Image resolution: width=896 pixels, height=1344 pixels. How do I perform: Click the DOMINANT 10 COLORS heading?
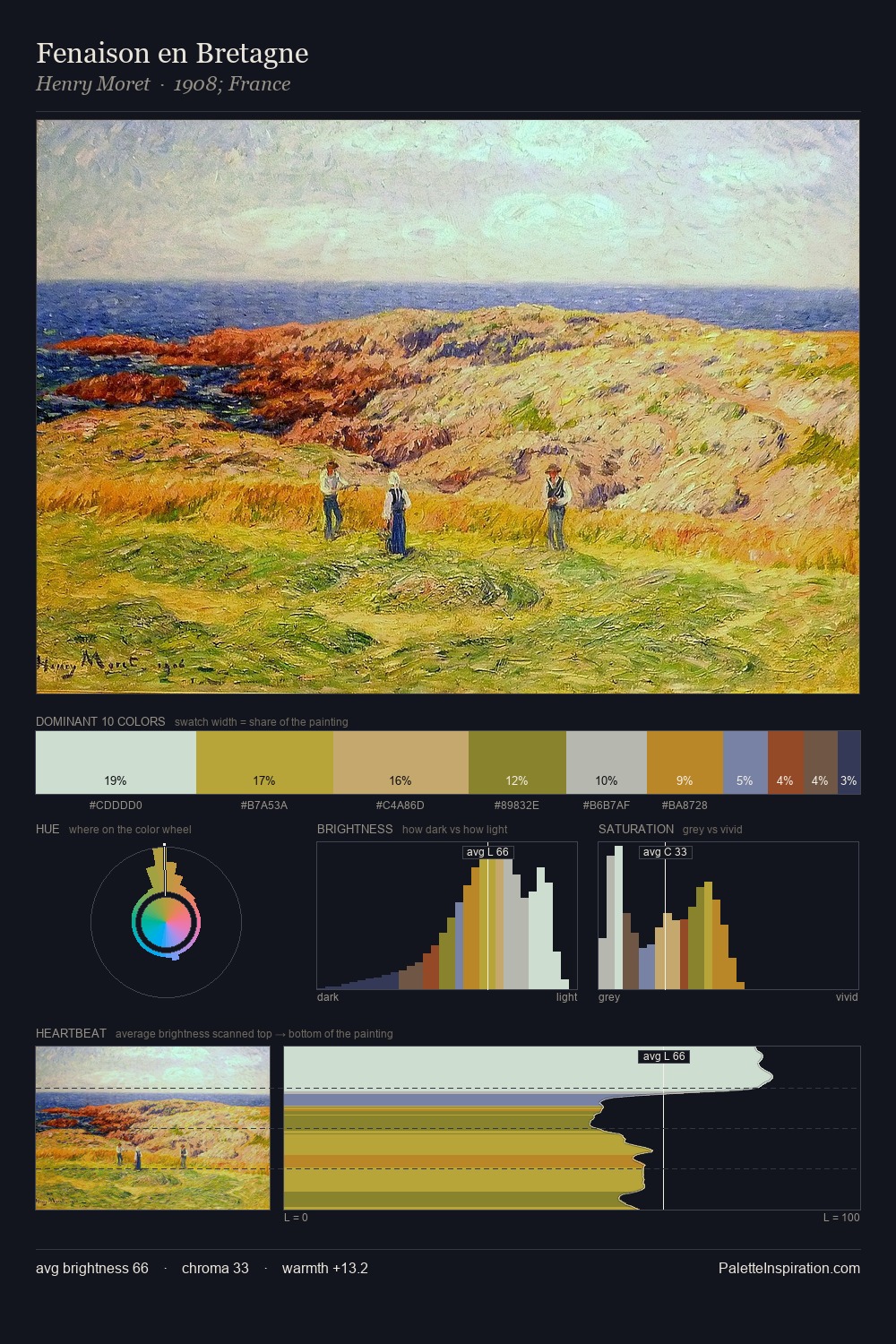coord(100,721)
